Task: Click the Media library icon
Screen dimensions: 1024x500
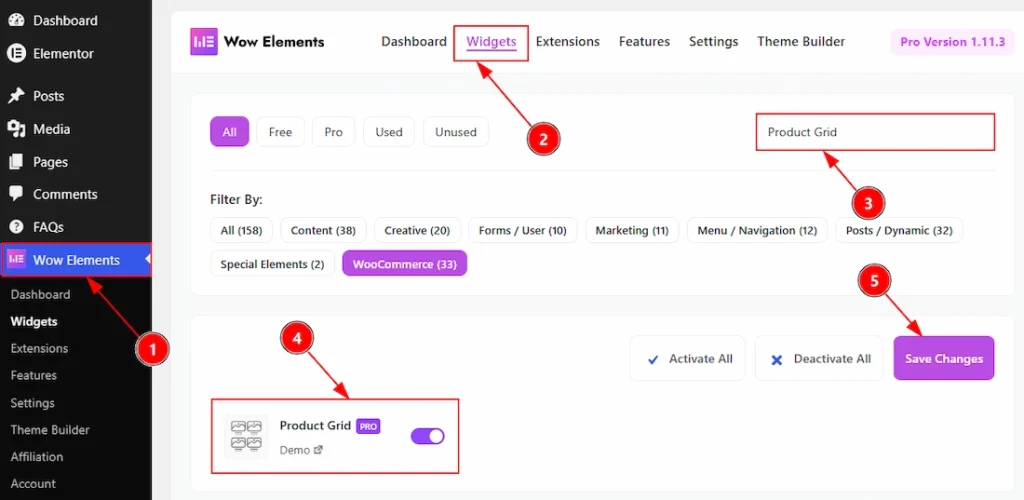Action: (x=16, y=129)
